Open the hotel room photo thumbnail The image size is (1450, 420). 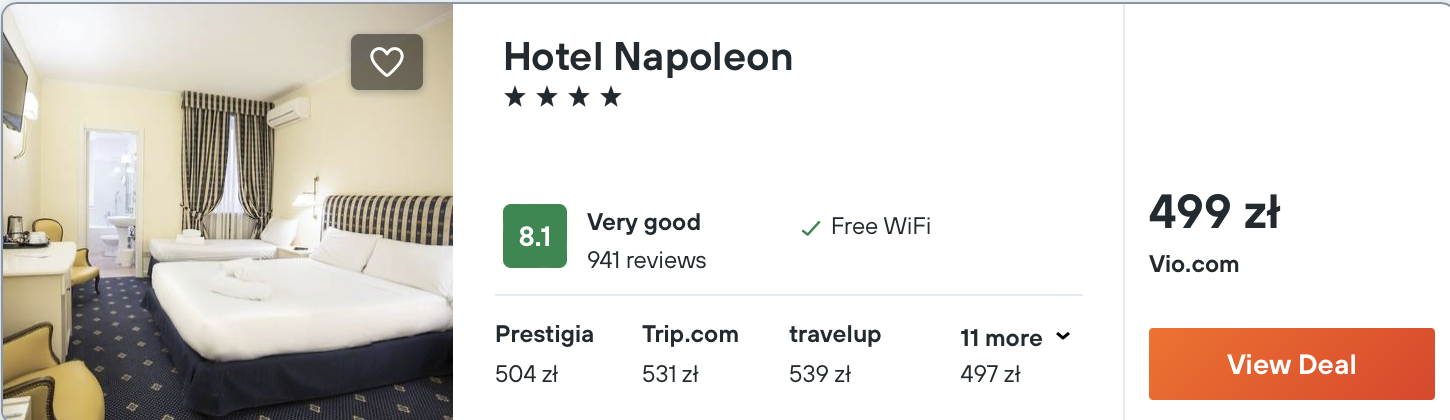tap(226, 210)
